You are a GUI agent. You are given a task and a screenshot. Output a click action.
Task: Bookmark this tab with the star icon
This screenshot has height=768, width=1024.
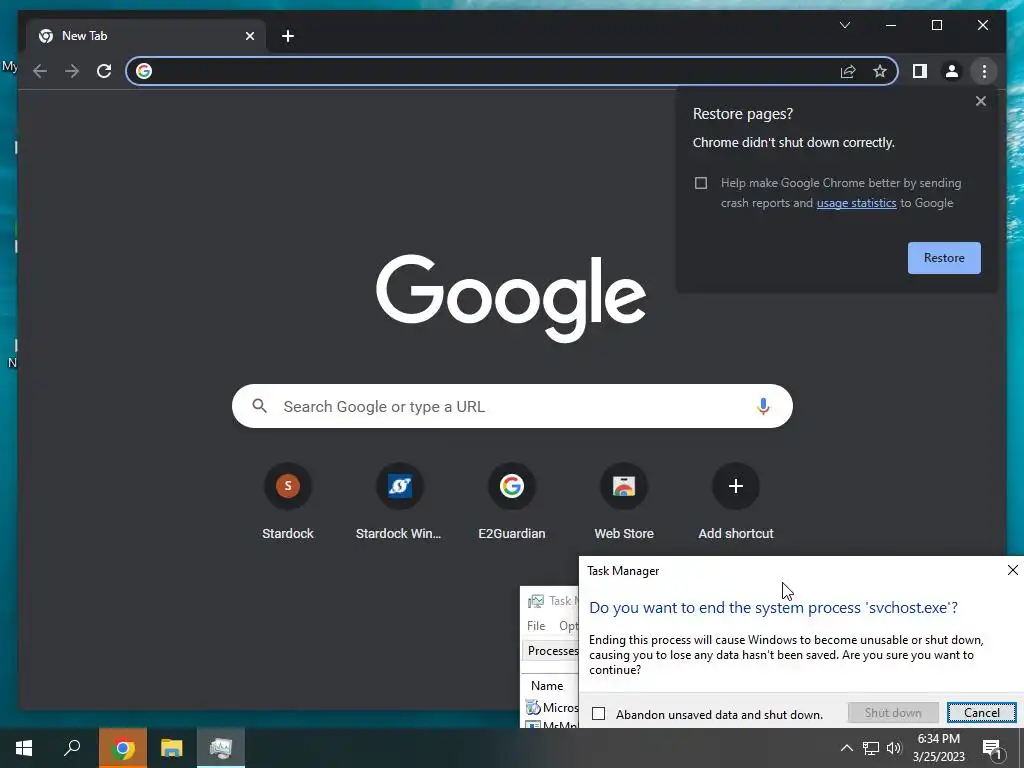[880, 71]
